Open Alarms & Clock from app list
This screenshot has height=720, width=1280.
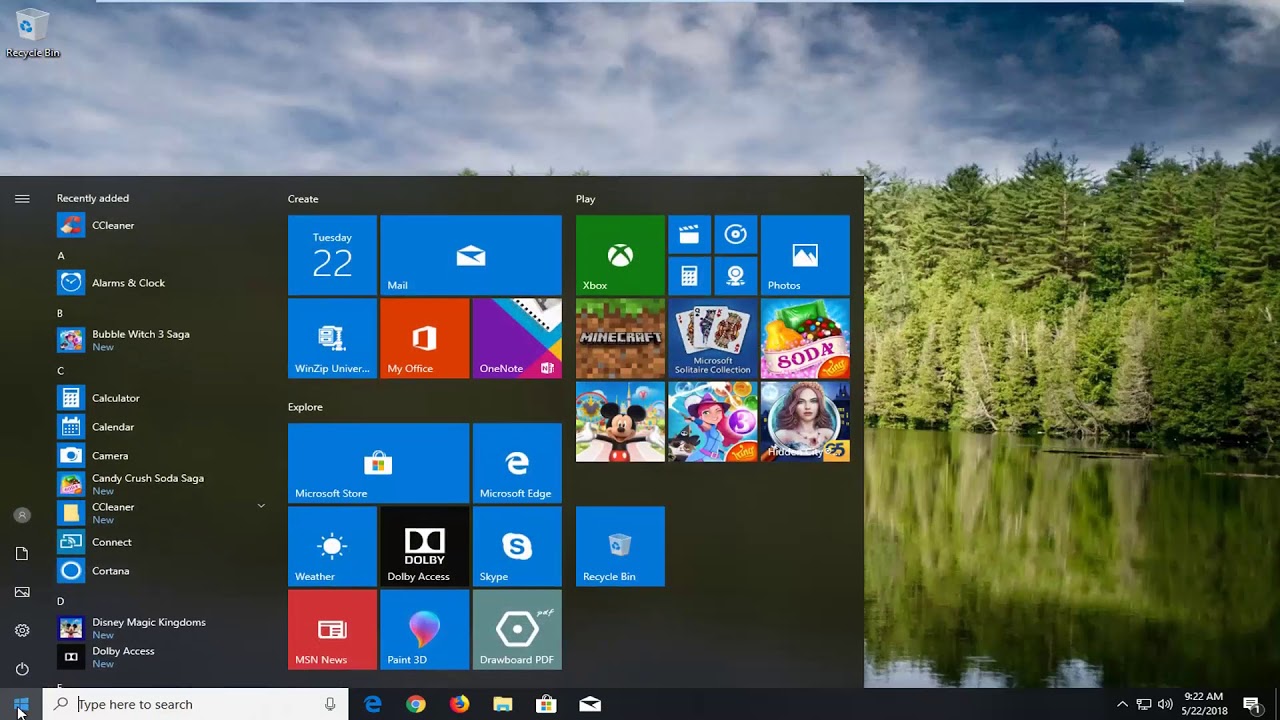[164, 283]
